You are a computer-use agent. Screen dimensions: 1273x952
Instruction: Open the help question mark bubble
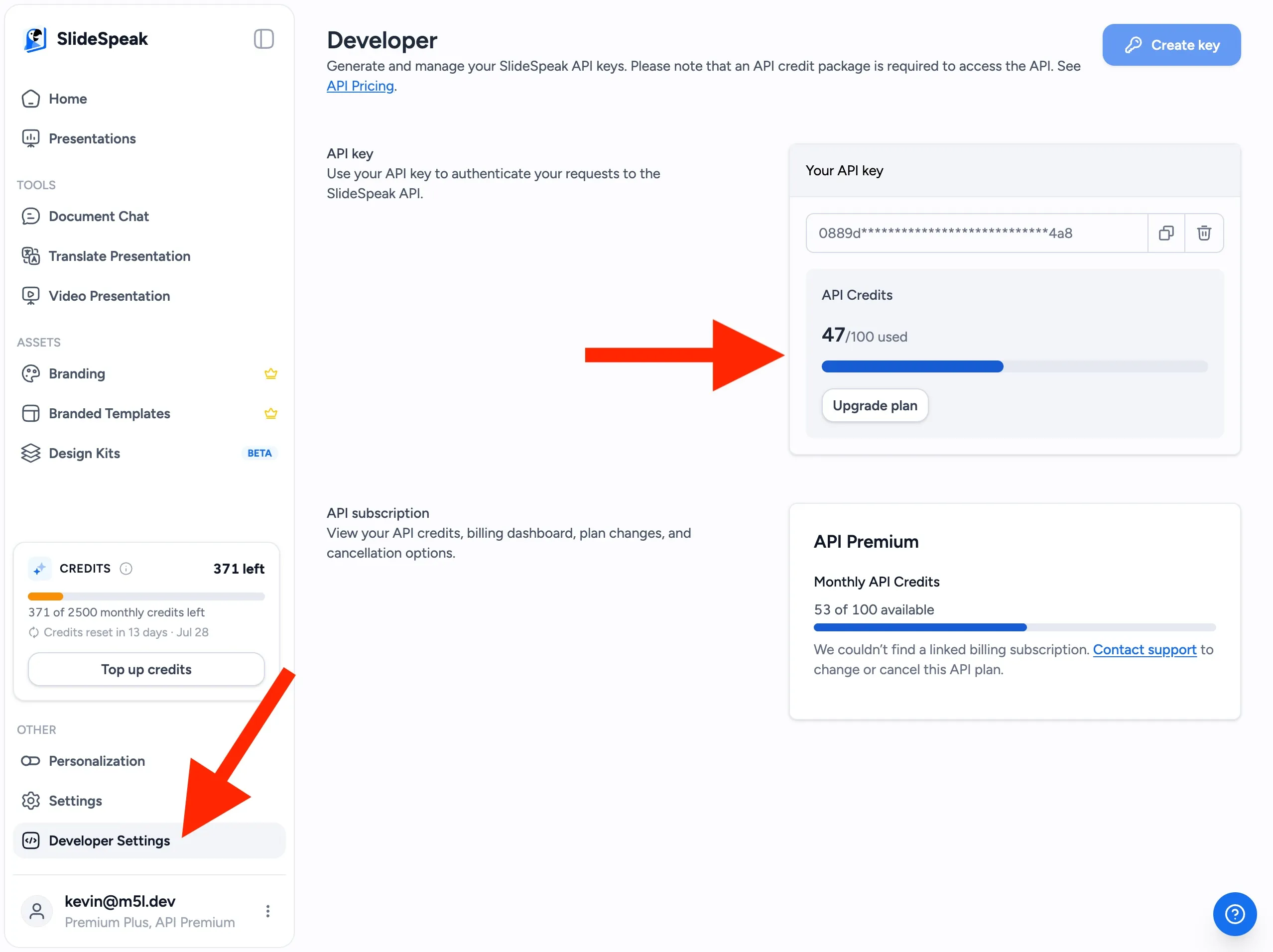click(x=1235, y=914)
